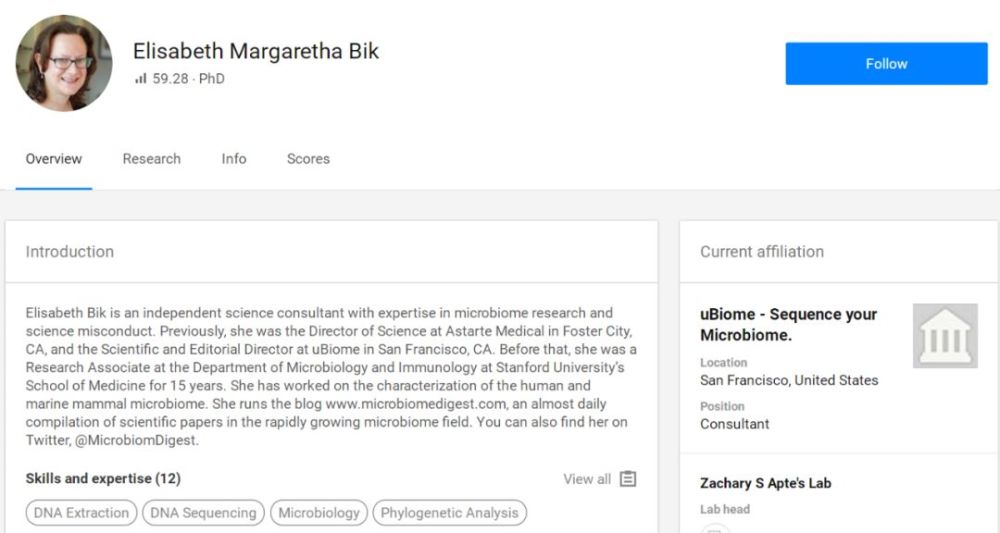Image resolution: width=1000 pixels, height=533 pixels.
Task: Open the Research tab
Action: [x=152, y=159]
